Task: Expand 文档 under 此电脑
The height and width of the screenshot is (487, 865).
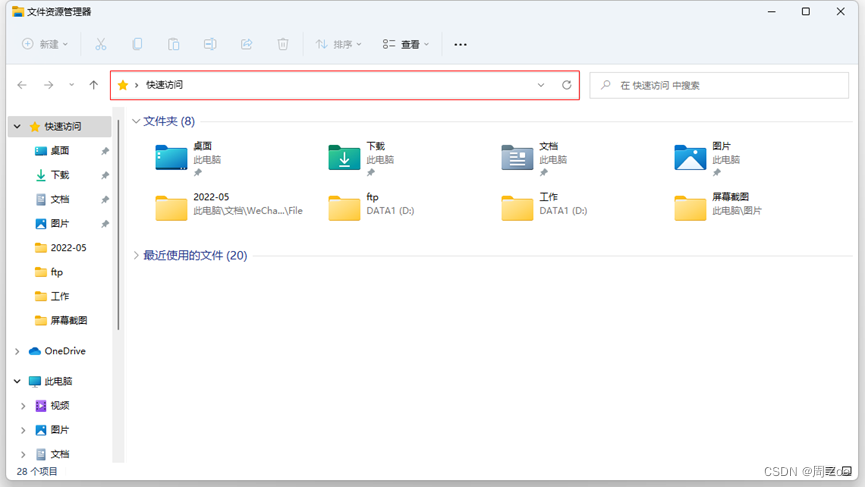Action: pyautogui.click(x=23, y=454)
